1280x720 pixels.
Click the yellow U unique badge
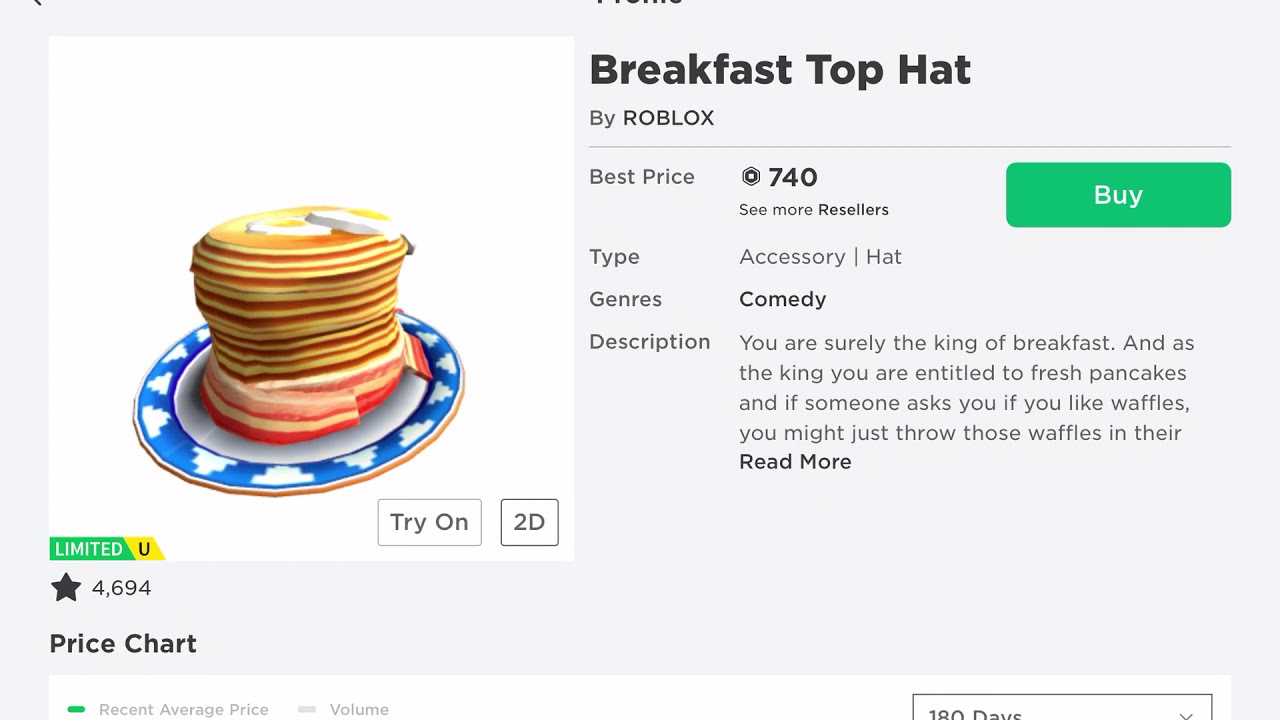144,549
